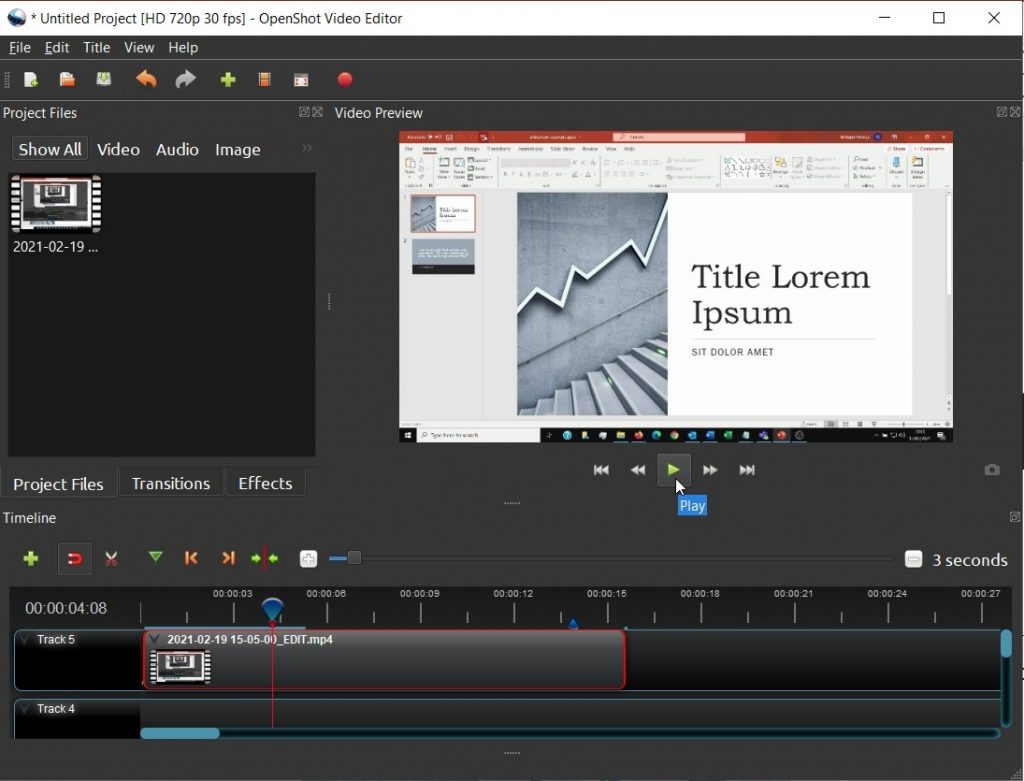Screen dimensions: 1024x781
Task: Close the Project Files panel
Action: (317, 112)
